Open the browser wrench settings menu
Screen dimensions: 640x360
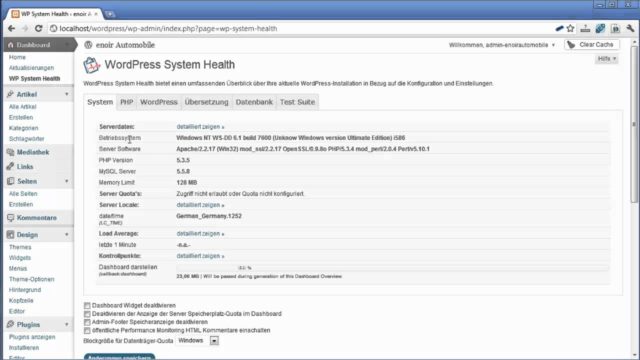pyautogui.click(x=631, y=29)
